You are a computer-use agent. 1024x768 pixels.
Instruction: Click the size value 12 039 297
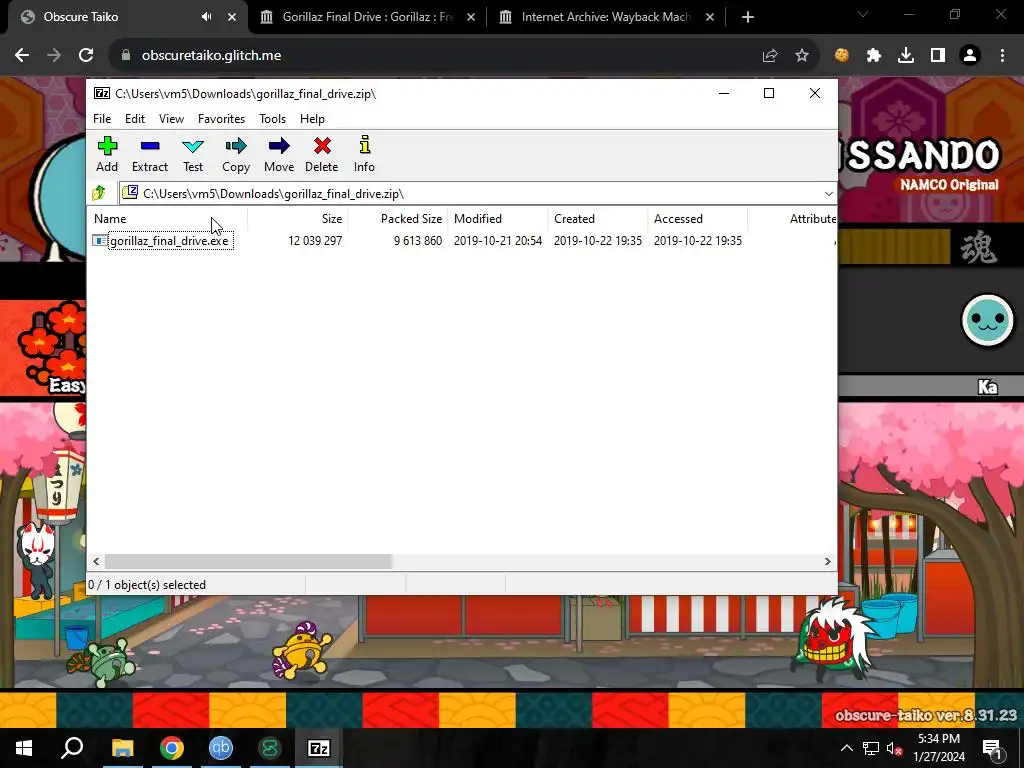tap(315, 241)
